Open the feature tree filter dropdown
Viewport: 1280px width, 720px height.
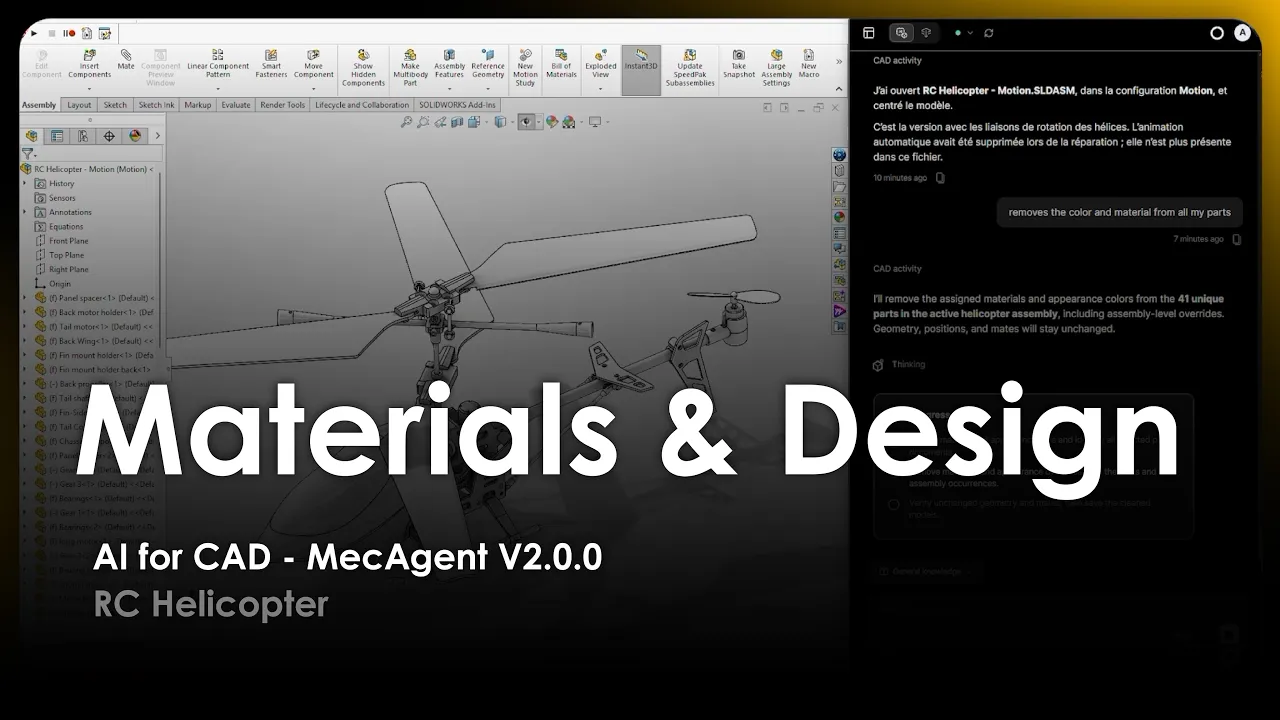(30, 154)
